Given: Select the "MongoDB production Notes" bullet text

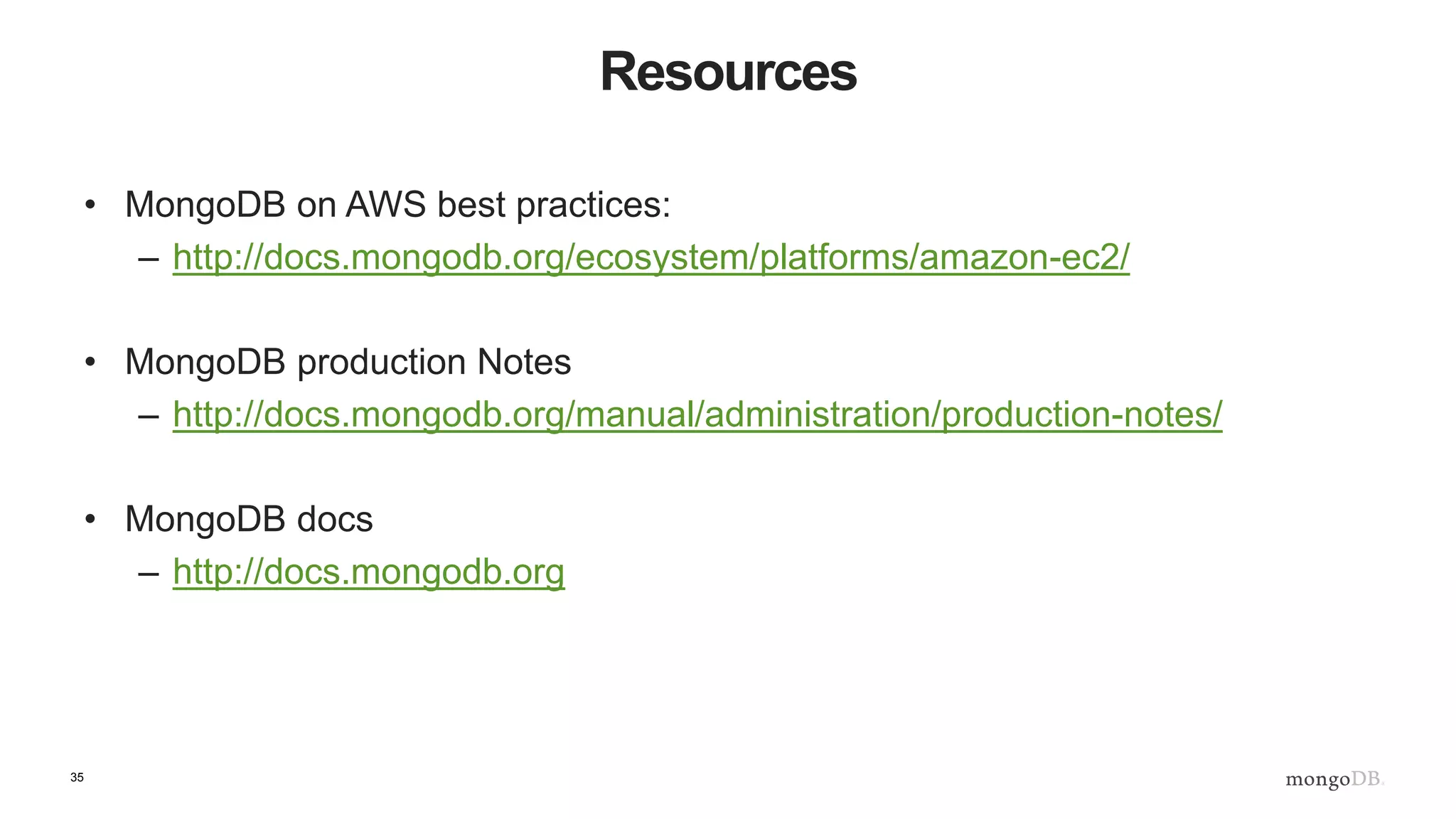Looking at the screenshot, I should tap(348, 362).
